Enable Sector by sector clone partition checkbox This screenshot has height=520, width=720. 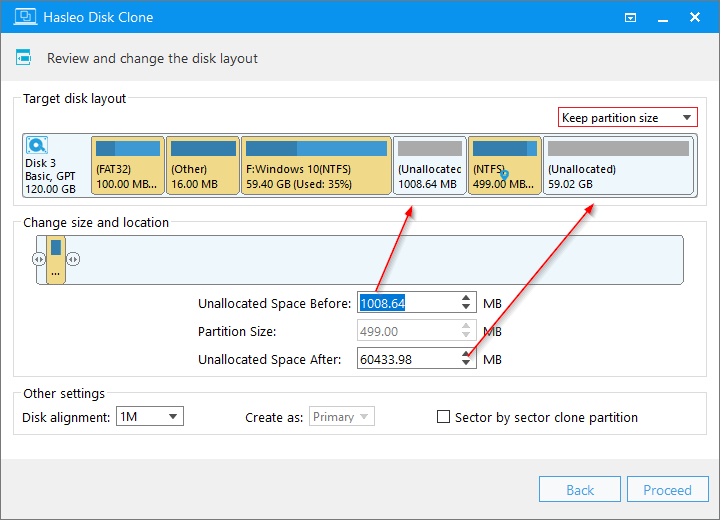coord(443,417)
